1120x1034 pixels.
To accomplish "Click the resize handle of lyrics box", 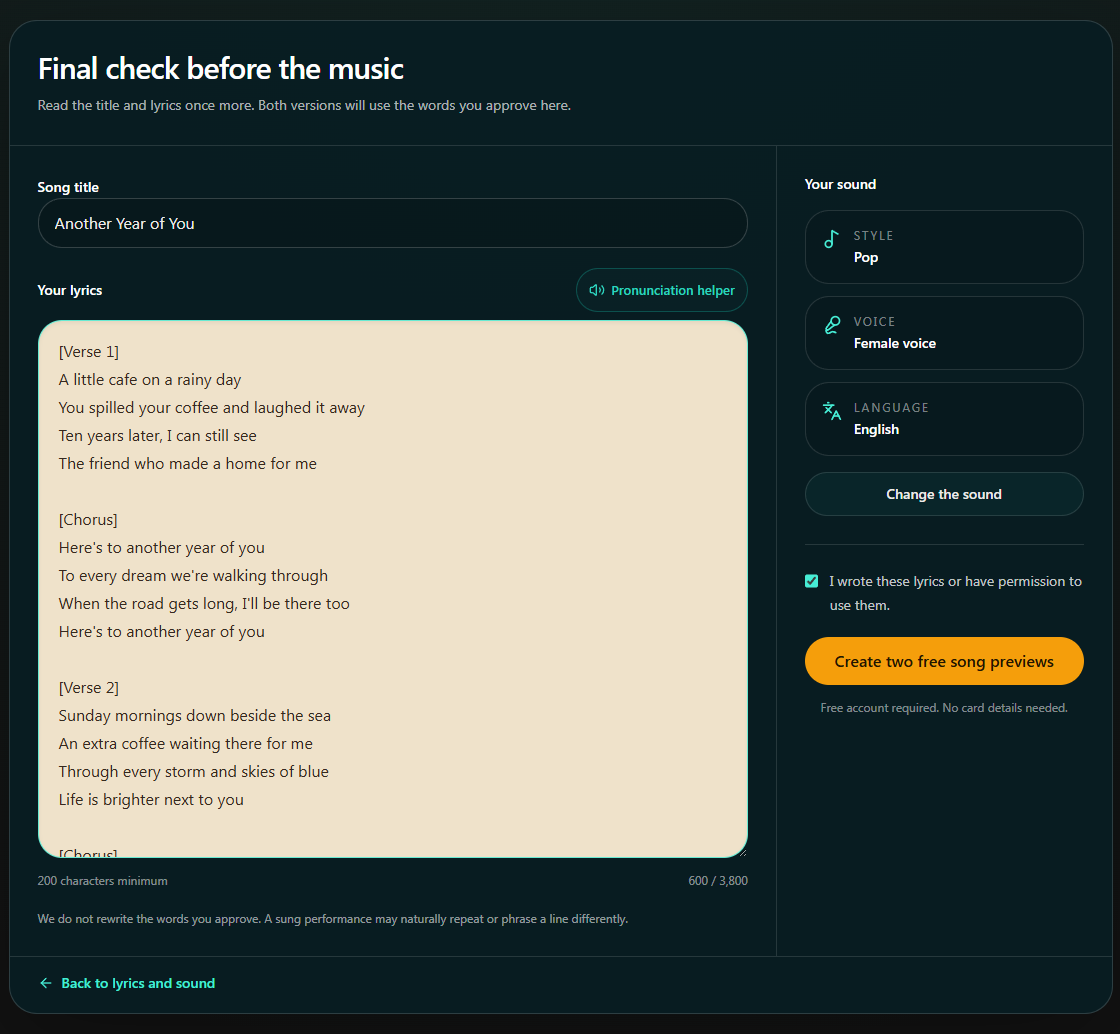I will coord(742,852).
